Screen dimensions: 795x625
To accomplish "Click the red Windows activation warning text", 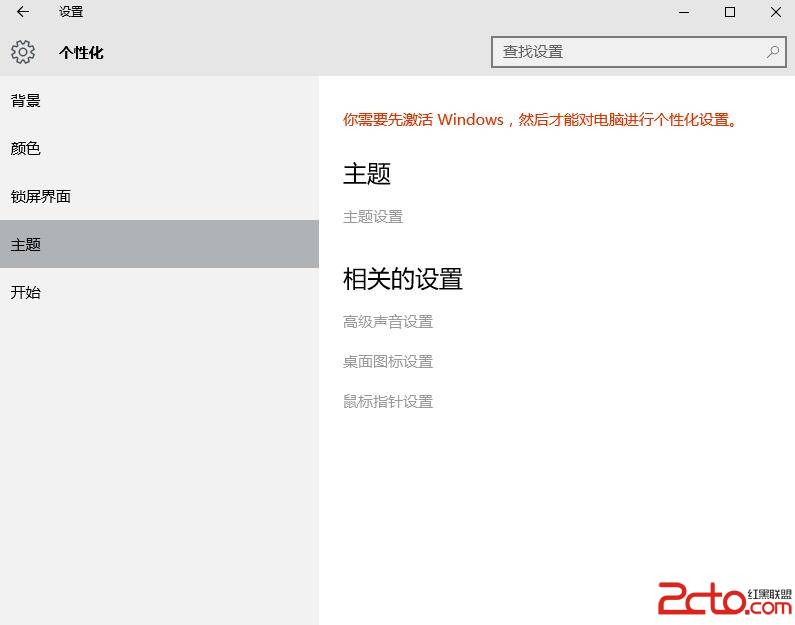I will coord(541,120).
